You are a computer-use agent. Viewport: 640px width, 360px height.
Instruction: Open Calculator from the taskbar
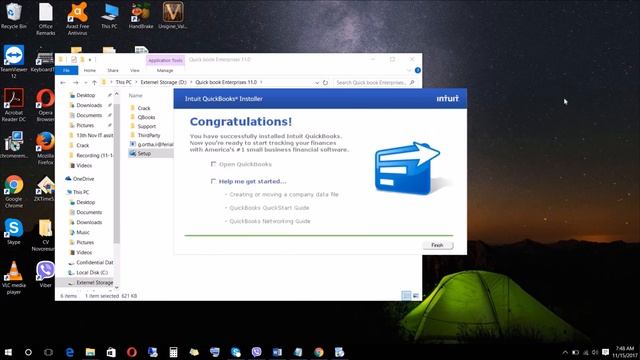(x=173, y=352)
